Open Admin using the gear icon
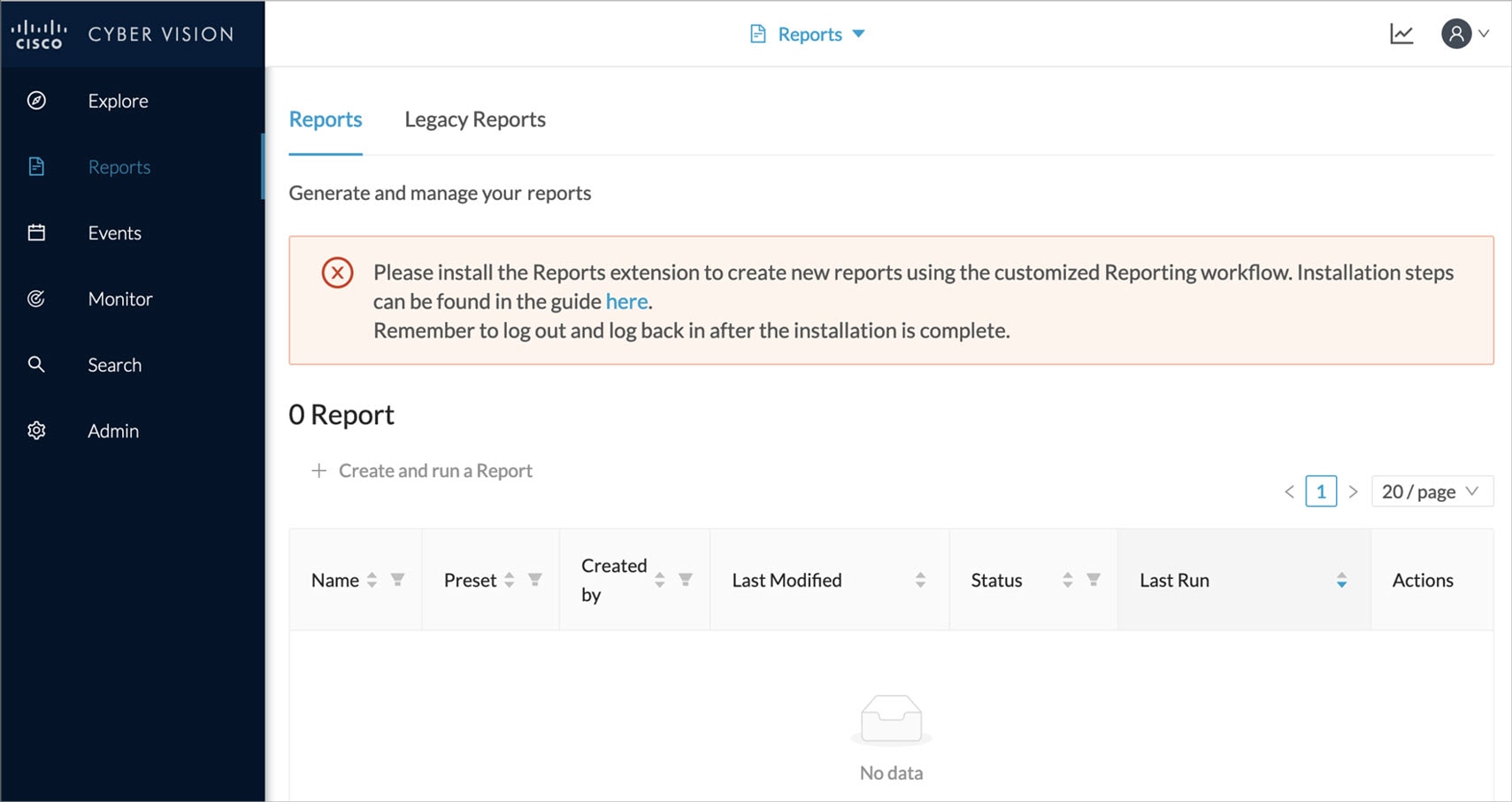Image resolution: width=1512 pixels, height=802 pixels. coord(36,430)
